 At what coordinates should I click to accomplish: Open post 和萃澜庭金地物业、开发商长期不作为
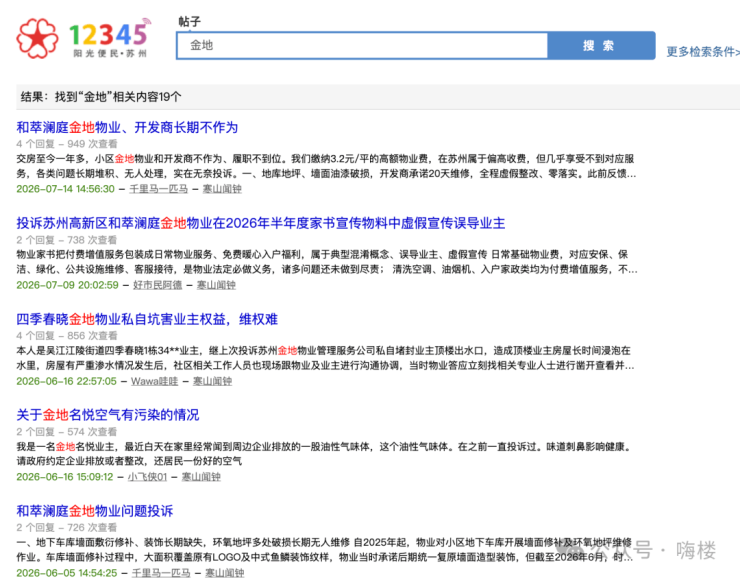127,127
